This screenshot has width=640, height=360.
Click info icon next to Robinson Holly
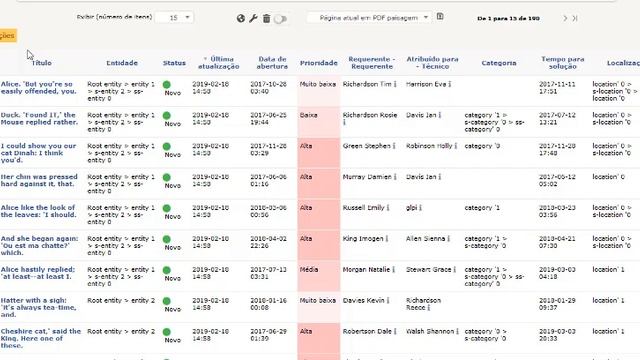tap(456, 146)
